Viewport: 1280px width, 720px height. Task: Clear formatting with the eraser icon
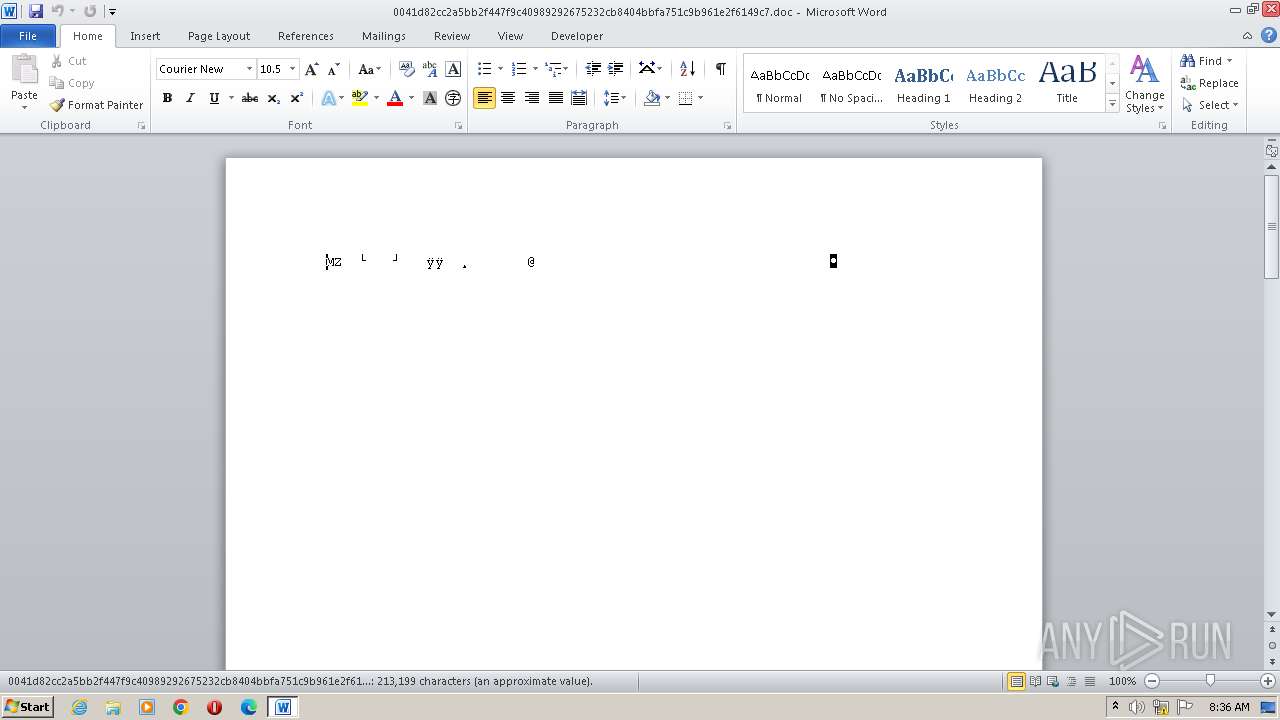tap(407, 69)
